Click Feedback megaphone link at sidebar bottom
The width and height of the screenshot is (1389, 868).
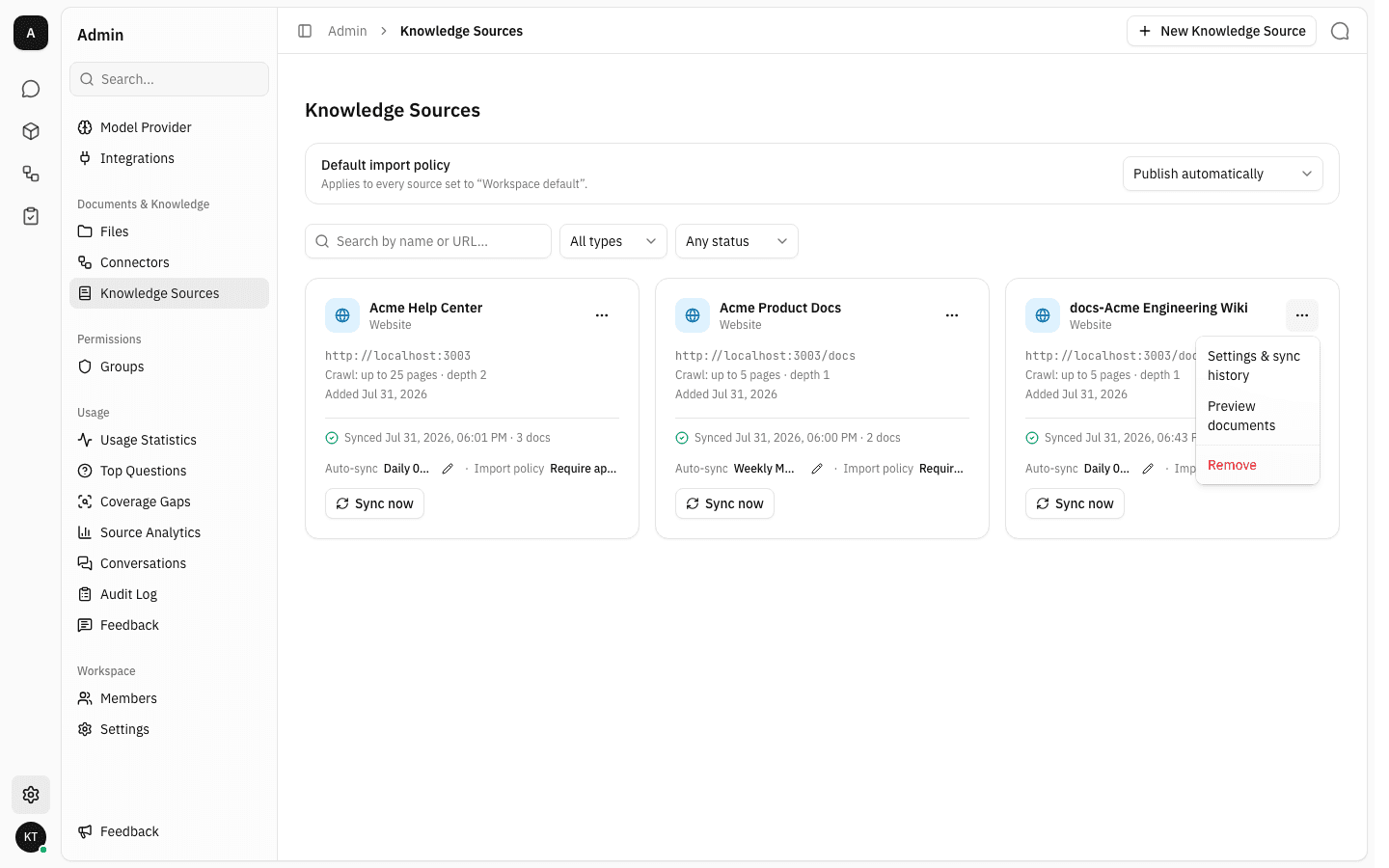tap(169, 831)
